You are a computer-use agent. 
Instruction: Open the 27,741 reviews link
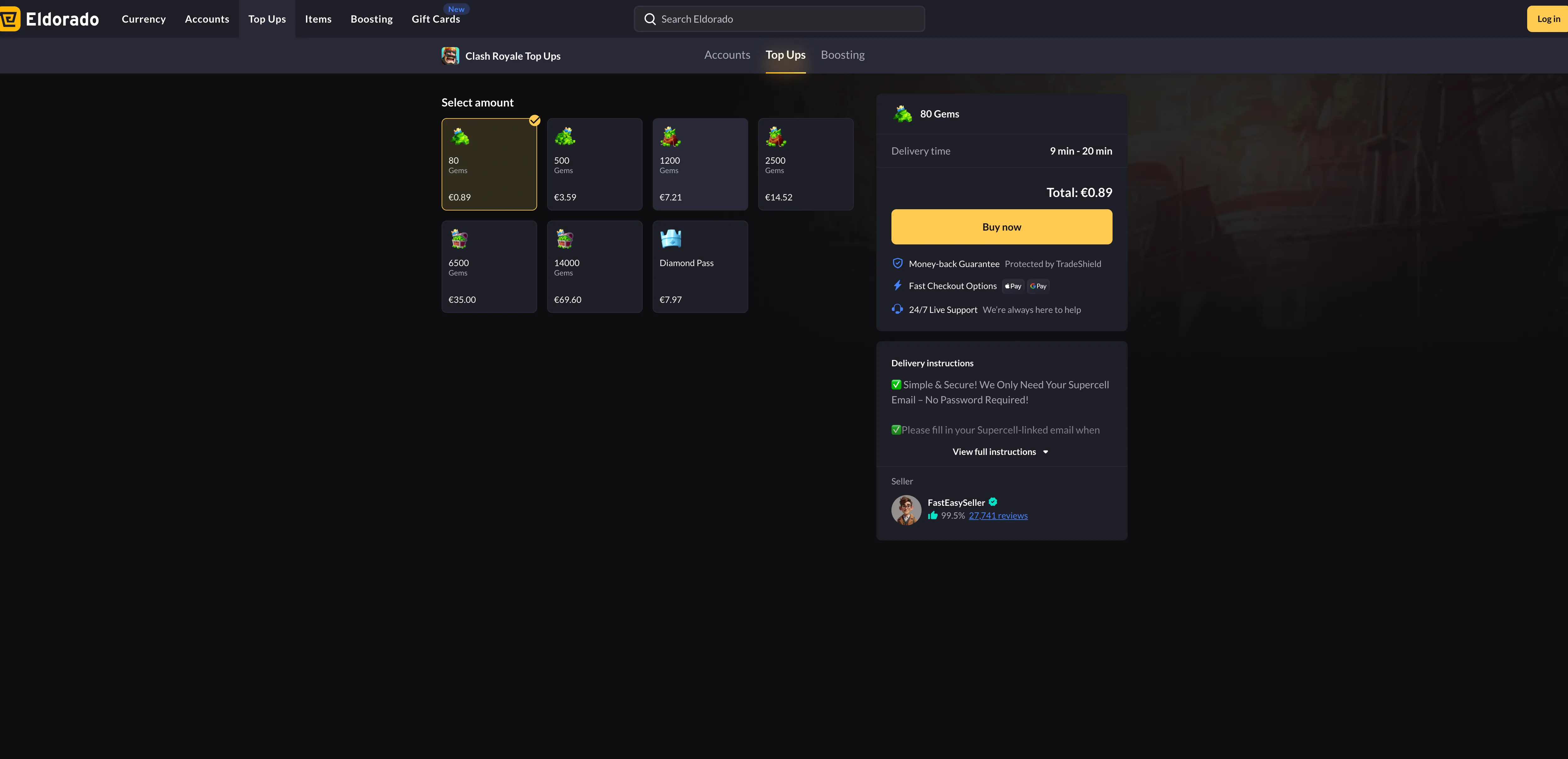(998, 516)
